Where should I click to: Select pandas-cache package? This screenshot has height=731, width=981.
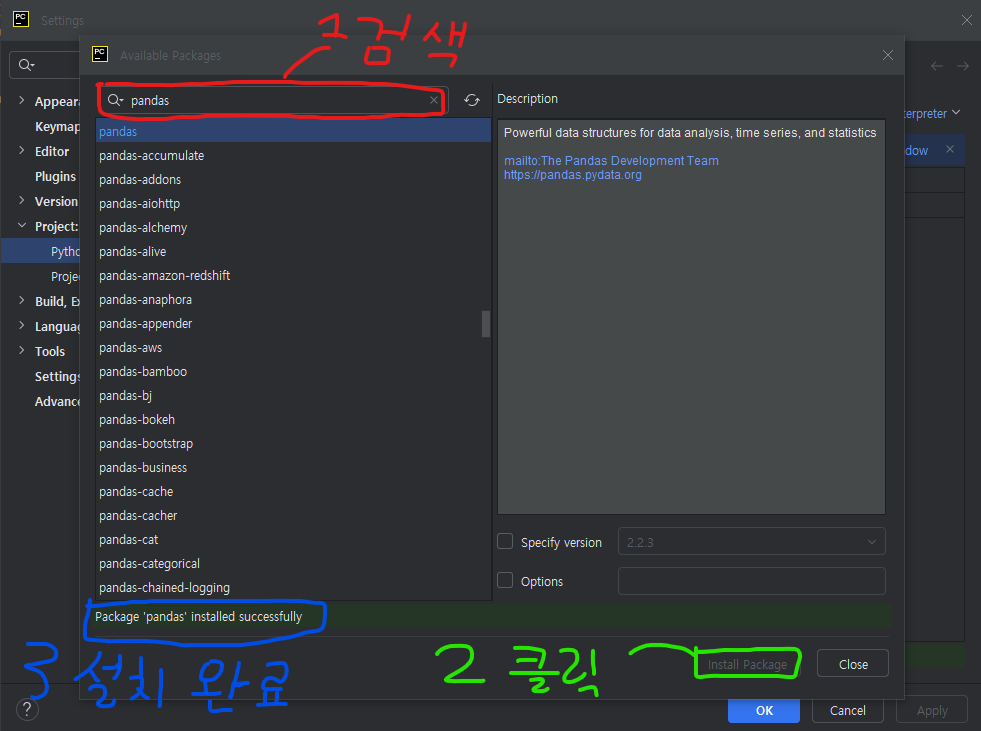(293, 491)
